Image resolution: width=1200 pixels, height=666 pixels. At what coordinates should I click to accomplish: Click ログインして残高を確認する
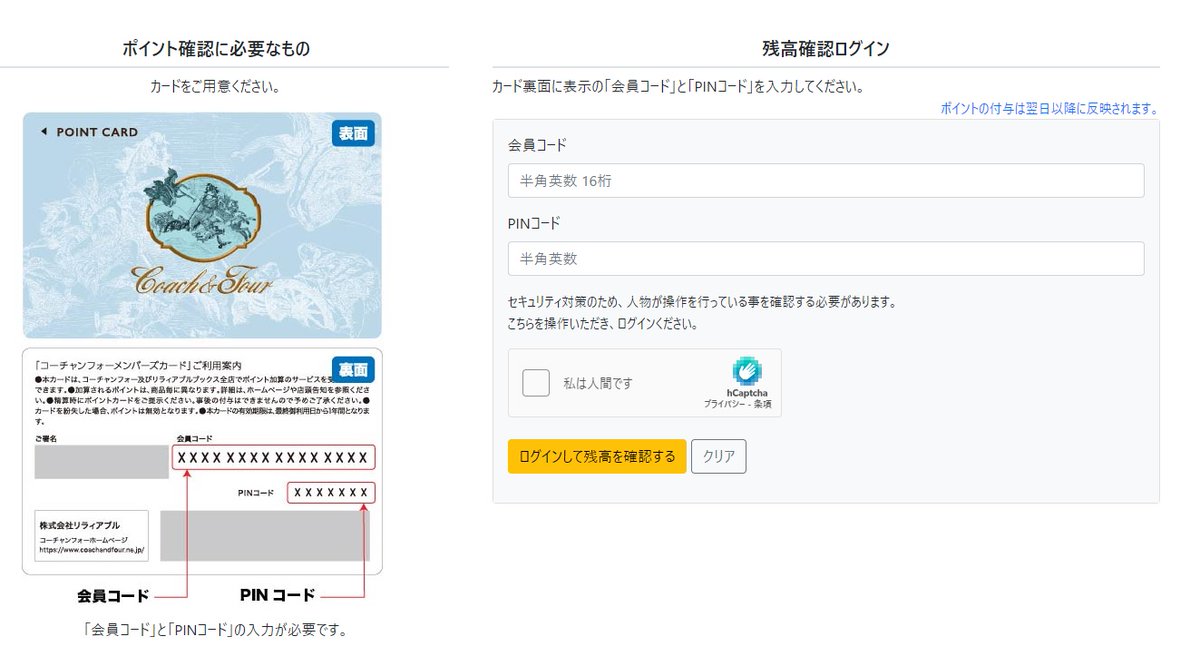596,456
